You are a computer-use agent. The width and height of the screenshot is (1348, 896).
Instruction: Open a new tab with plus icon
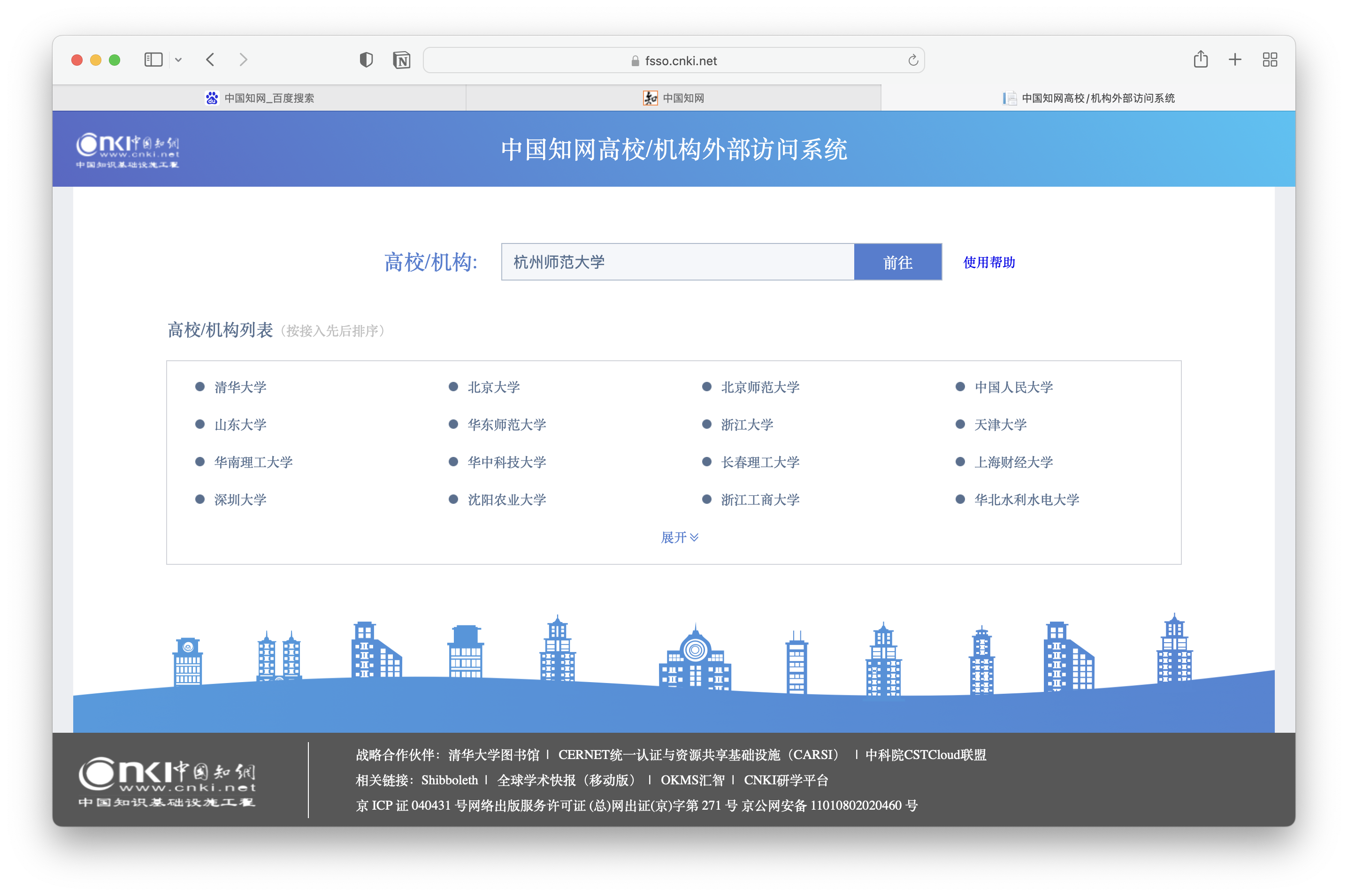tap(1235, 60)
